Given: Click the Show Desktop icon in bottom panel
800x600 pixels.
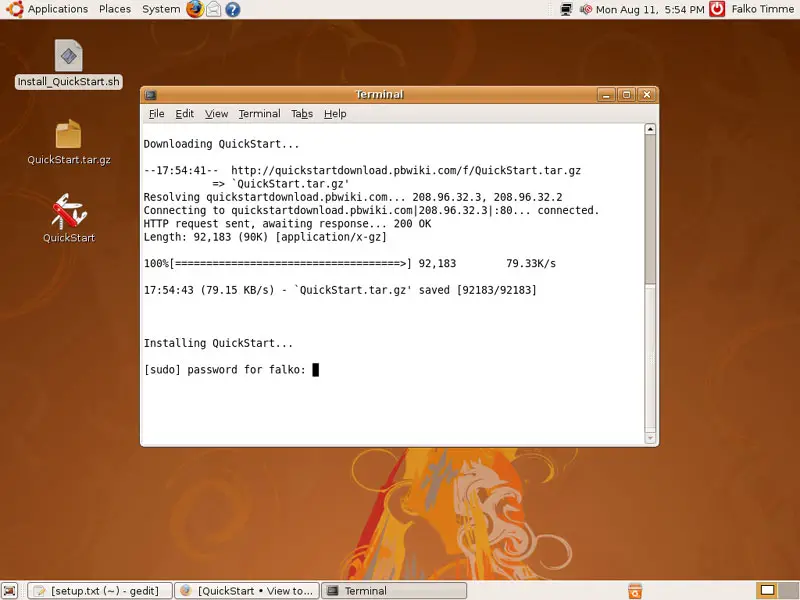Looking at the screenshot, I should [10, 591].
